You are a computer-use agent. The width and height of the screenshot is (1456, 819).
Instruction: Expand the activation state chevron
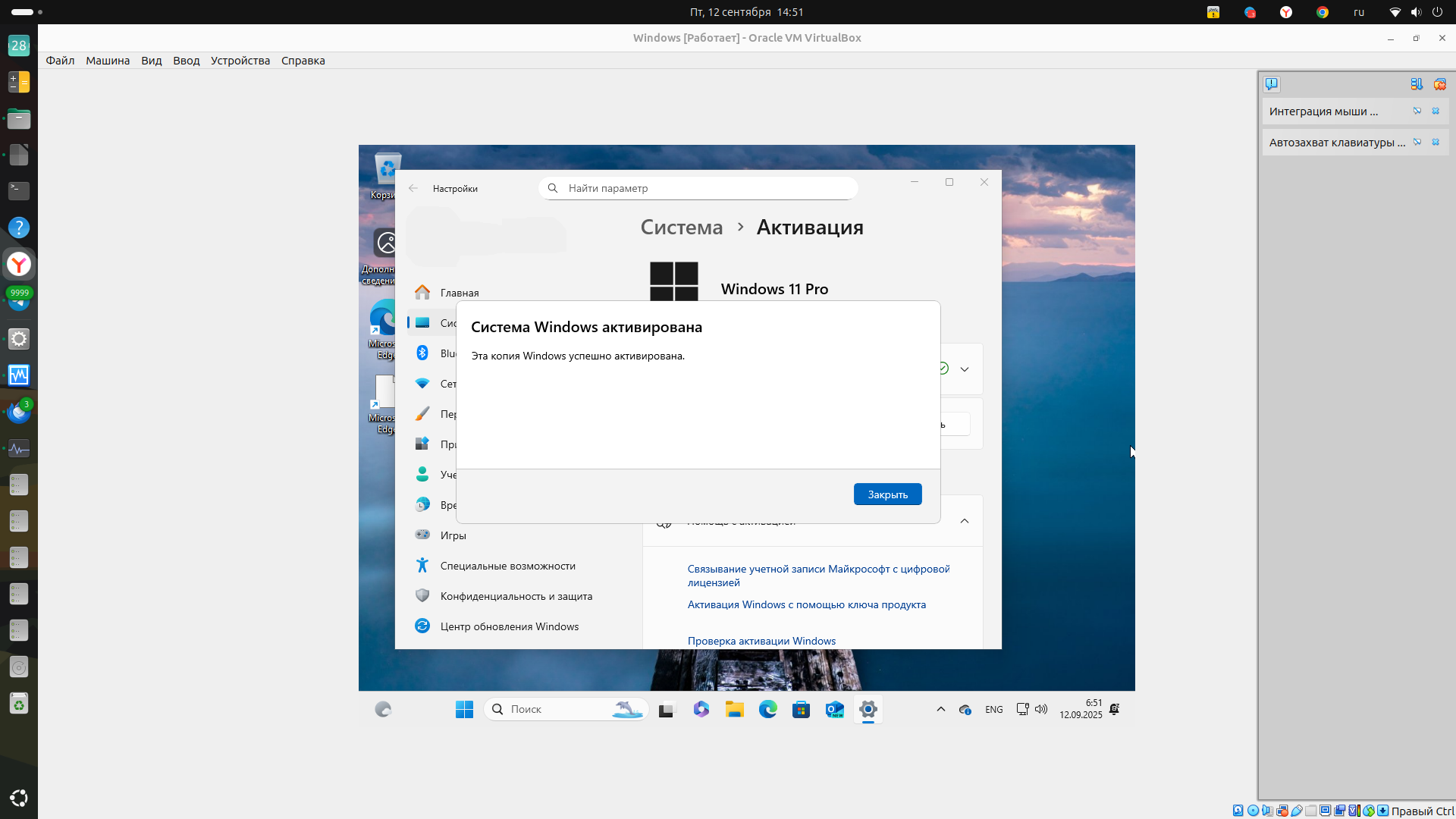tap(965, 369)
